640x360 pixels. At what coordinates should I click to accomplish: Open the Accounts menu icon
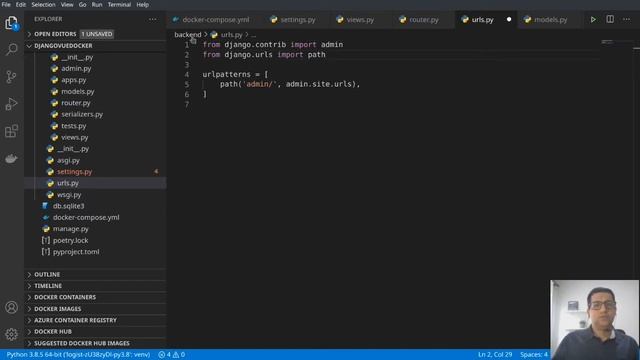point(11,307)
